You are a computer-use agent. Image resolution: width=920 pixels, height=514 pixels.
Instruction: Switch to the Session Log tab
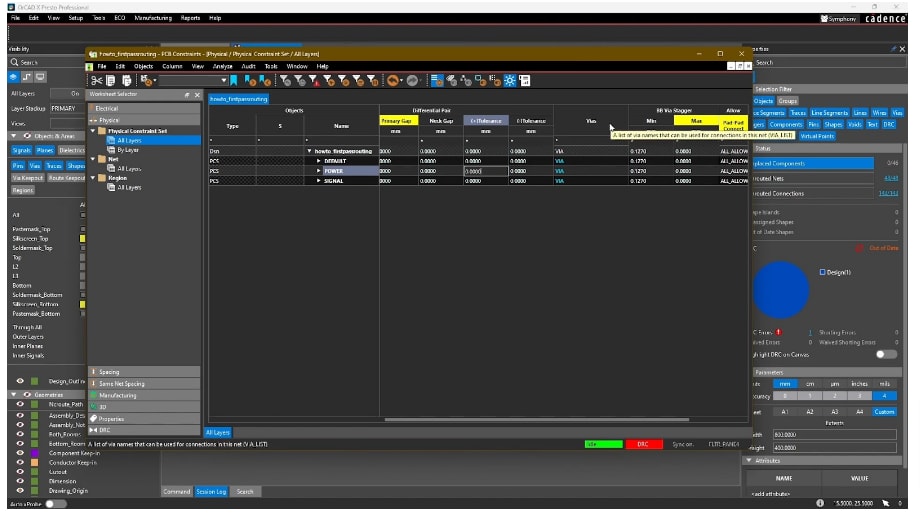[211, 492]
